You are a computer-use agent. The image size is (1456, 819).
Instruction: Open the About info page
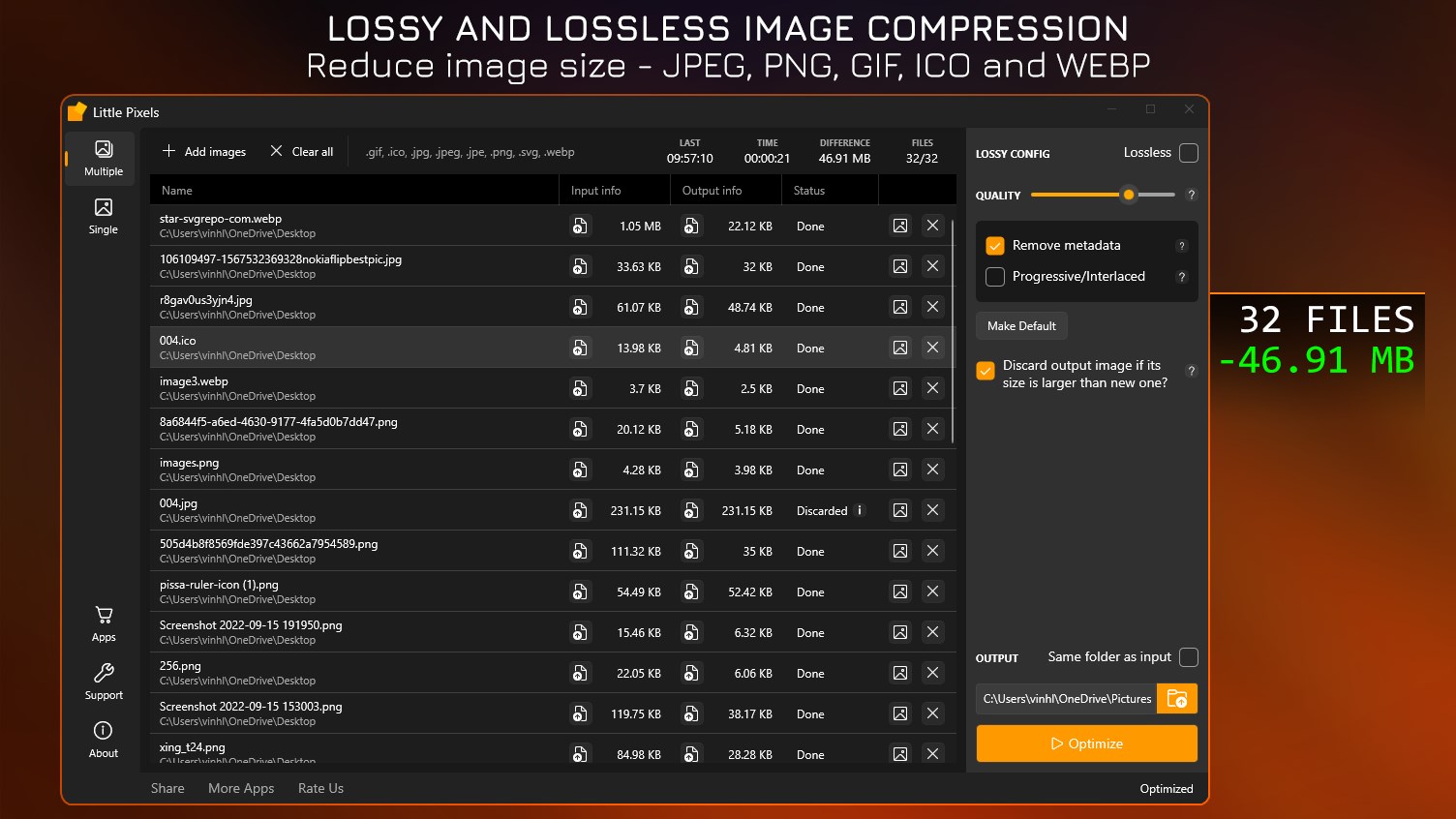click(104, 740)
